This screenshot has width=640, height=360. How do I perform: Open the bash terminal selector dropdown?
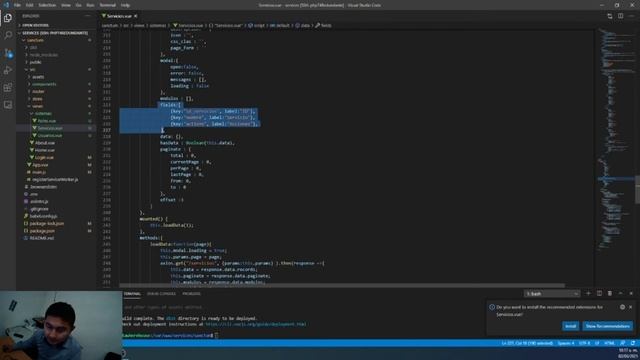(552, 294)
